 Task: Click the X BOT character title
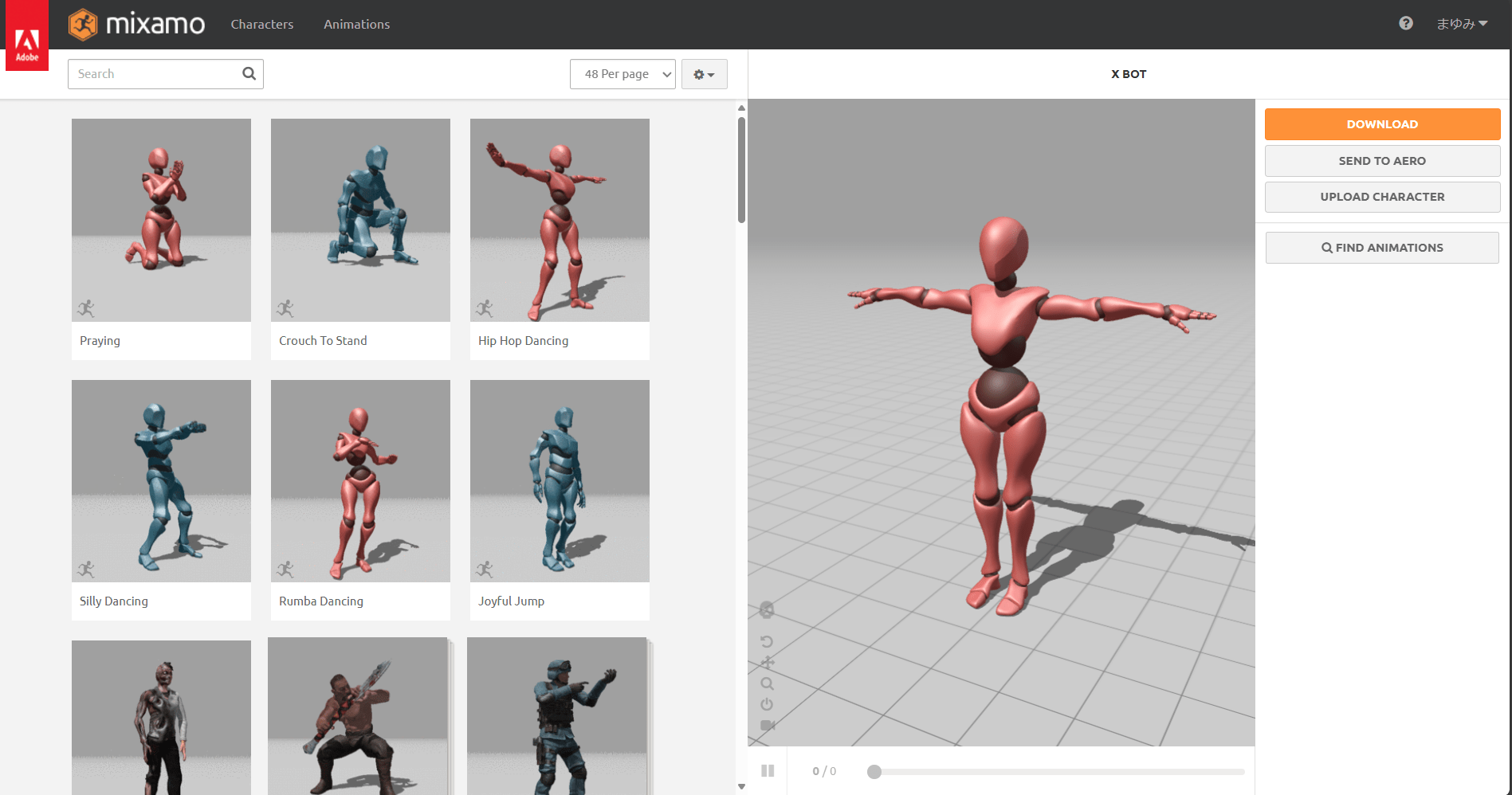(1129, 74)
